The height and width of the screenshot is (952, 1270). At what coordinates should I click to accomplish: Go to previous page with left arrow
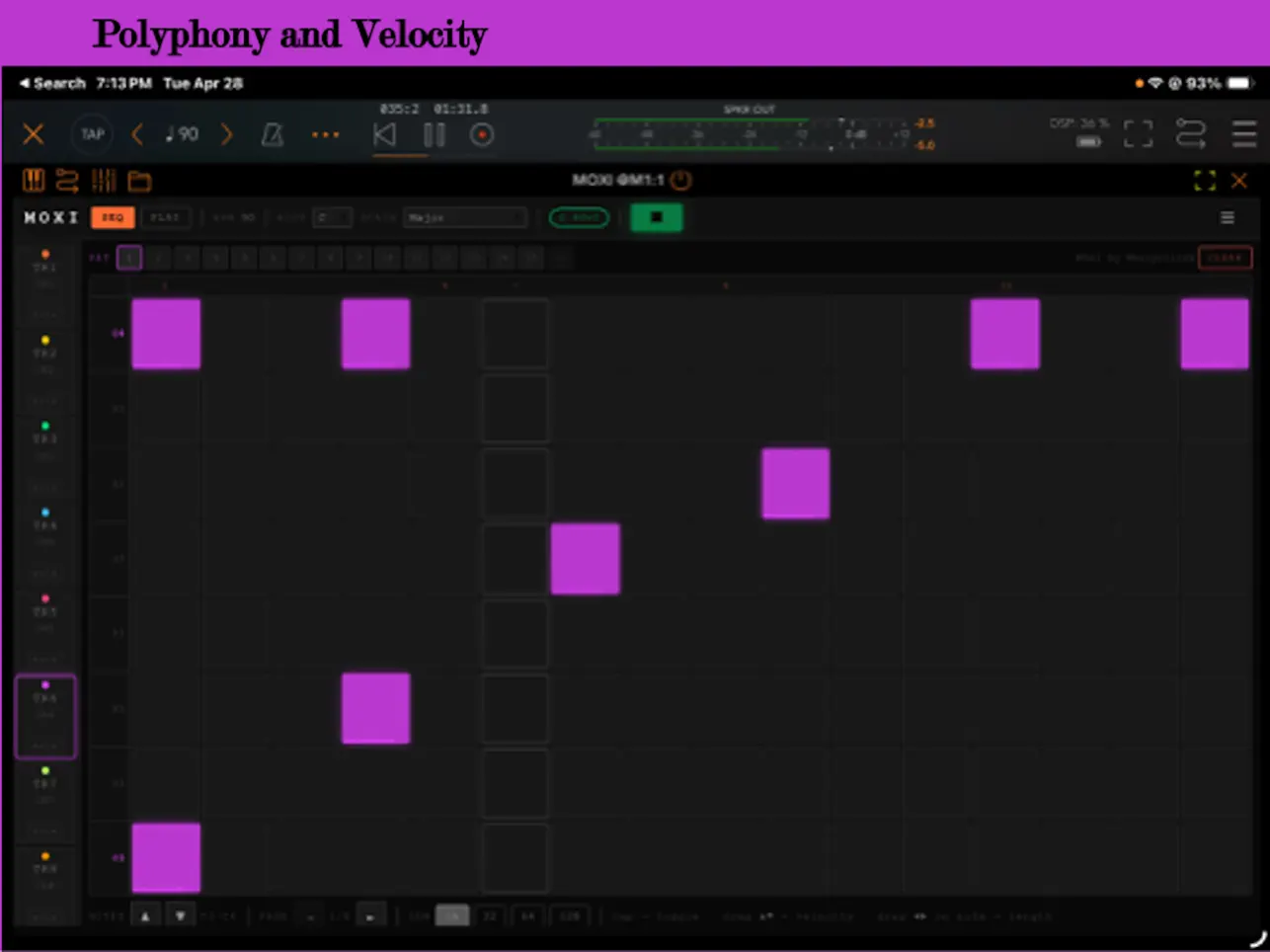tap(310, 916)
